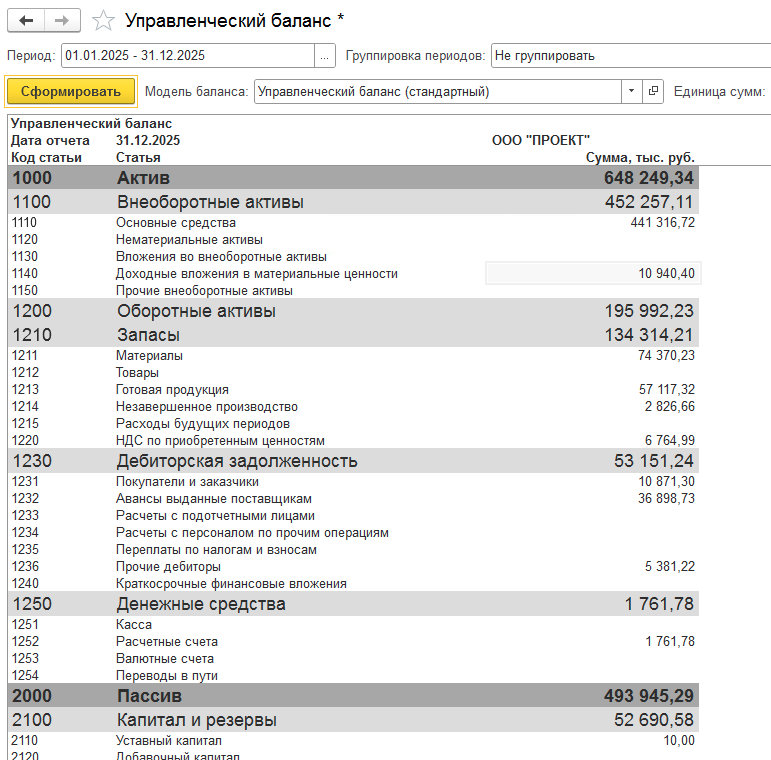Click the Период date range field

(x=188, y=56)
